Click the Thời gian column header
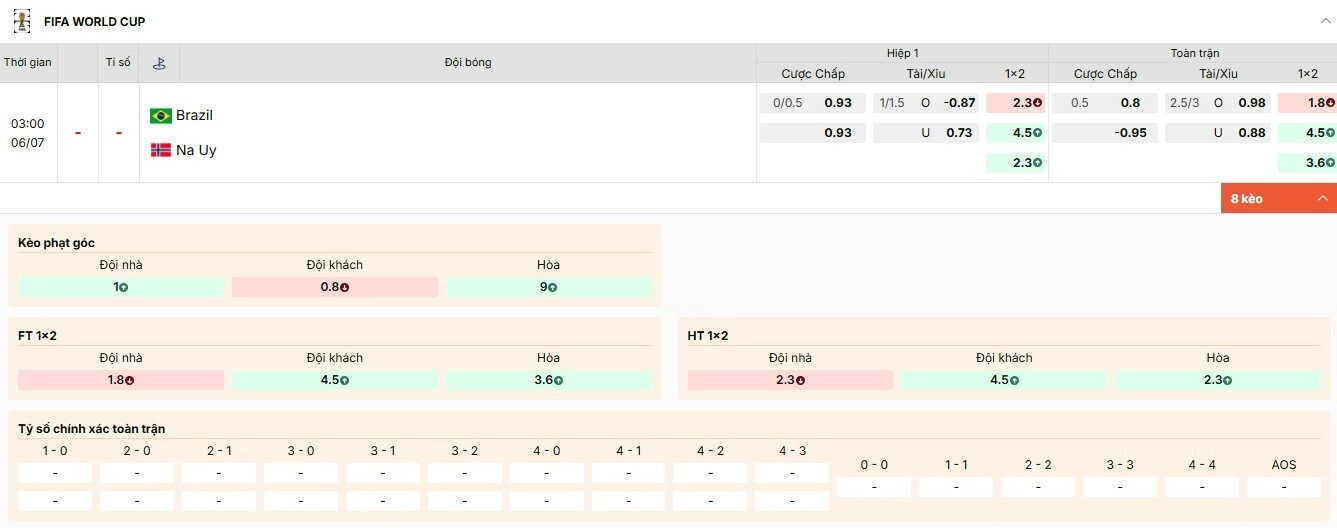The height and width of the screenshot is (528, 1337). click(x=28, y=62)
